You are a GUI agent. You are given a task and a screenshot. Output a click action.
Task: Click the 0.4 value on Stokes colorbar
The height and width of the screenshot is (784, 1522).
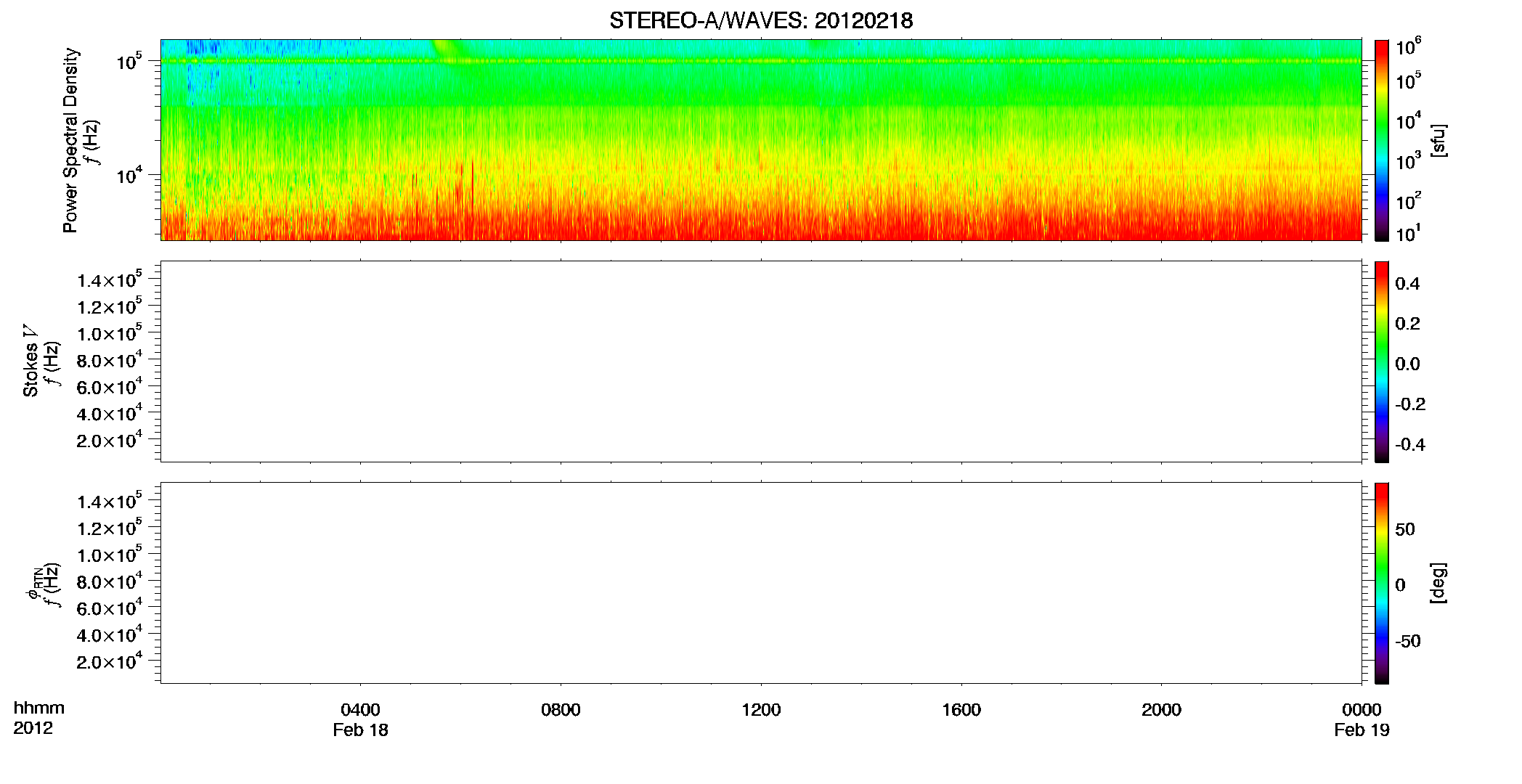click(x=1407, y=284)
